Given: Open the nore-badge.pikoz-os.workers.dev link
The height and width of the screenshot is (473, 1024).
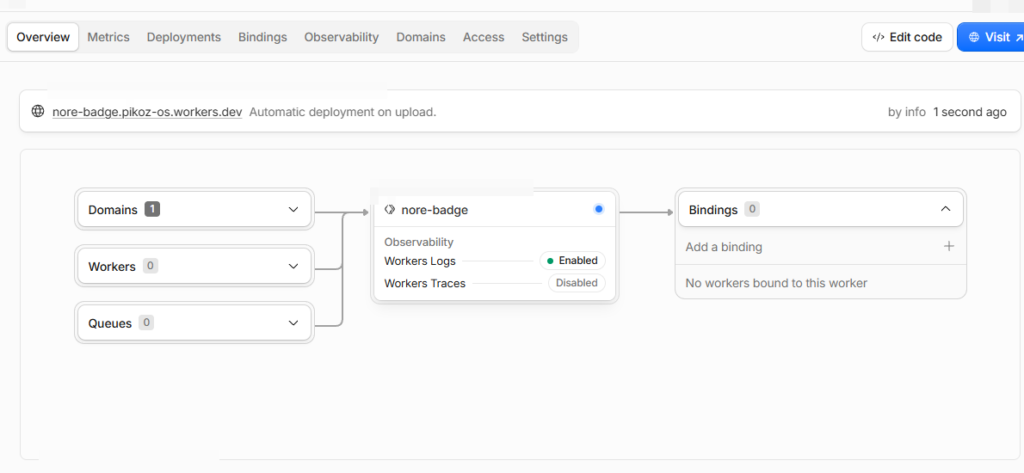Looking at the screenshot, I should tap(147, 112).
